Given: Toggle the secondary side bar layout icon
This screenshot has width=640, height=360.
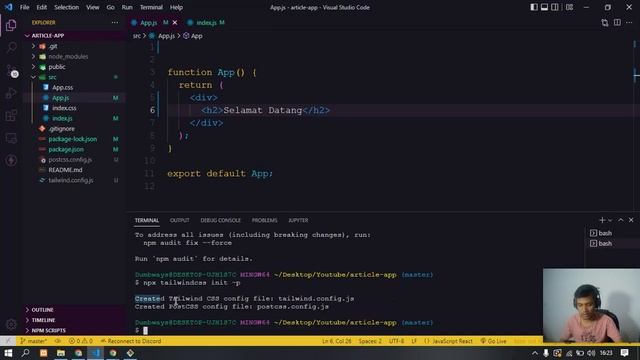Looking at the screenshot, I should tap(555, 7).
